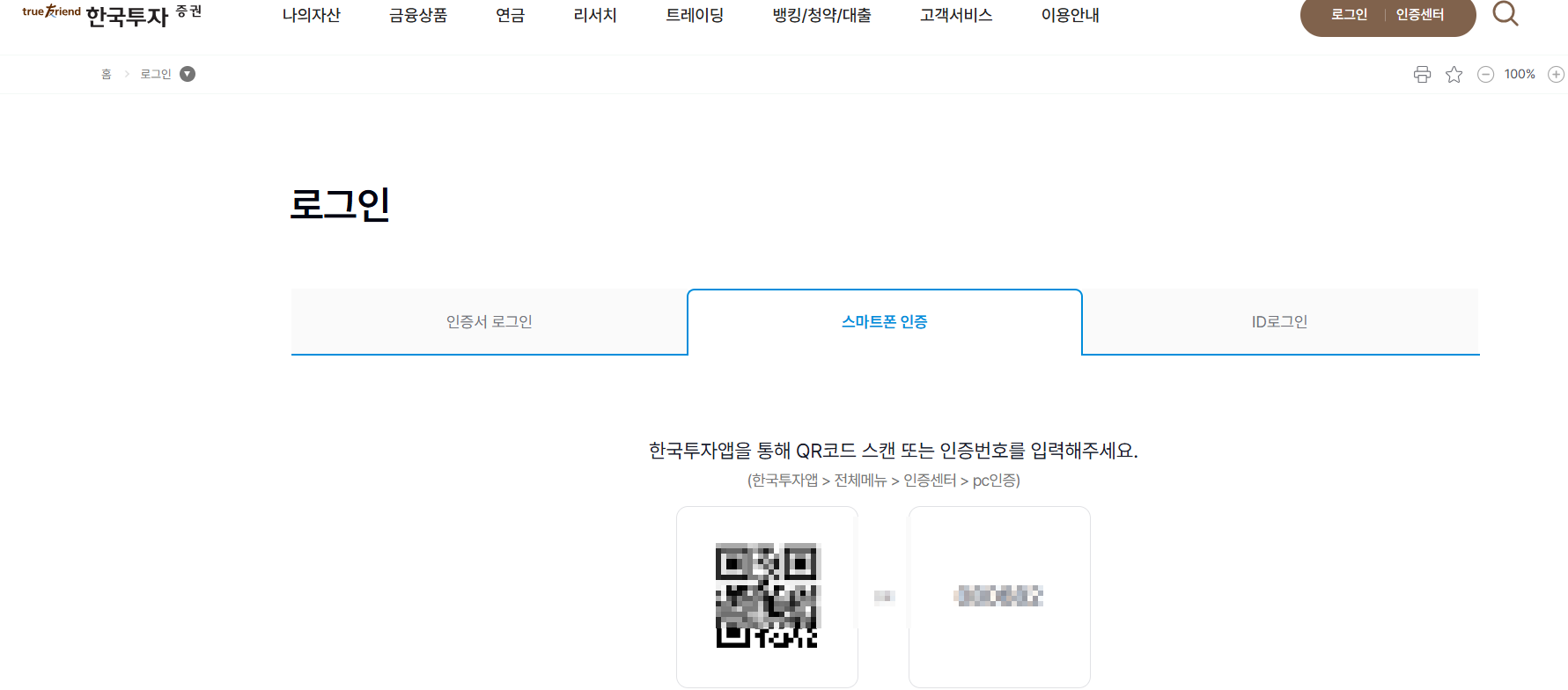Switch to the ID로그인 tab
Screen dimensions: 1568x690
point(1280,321)
